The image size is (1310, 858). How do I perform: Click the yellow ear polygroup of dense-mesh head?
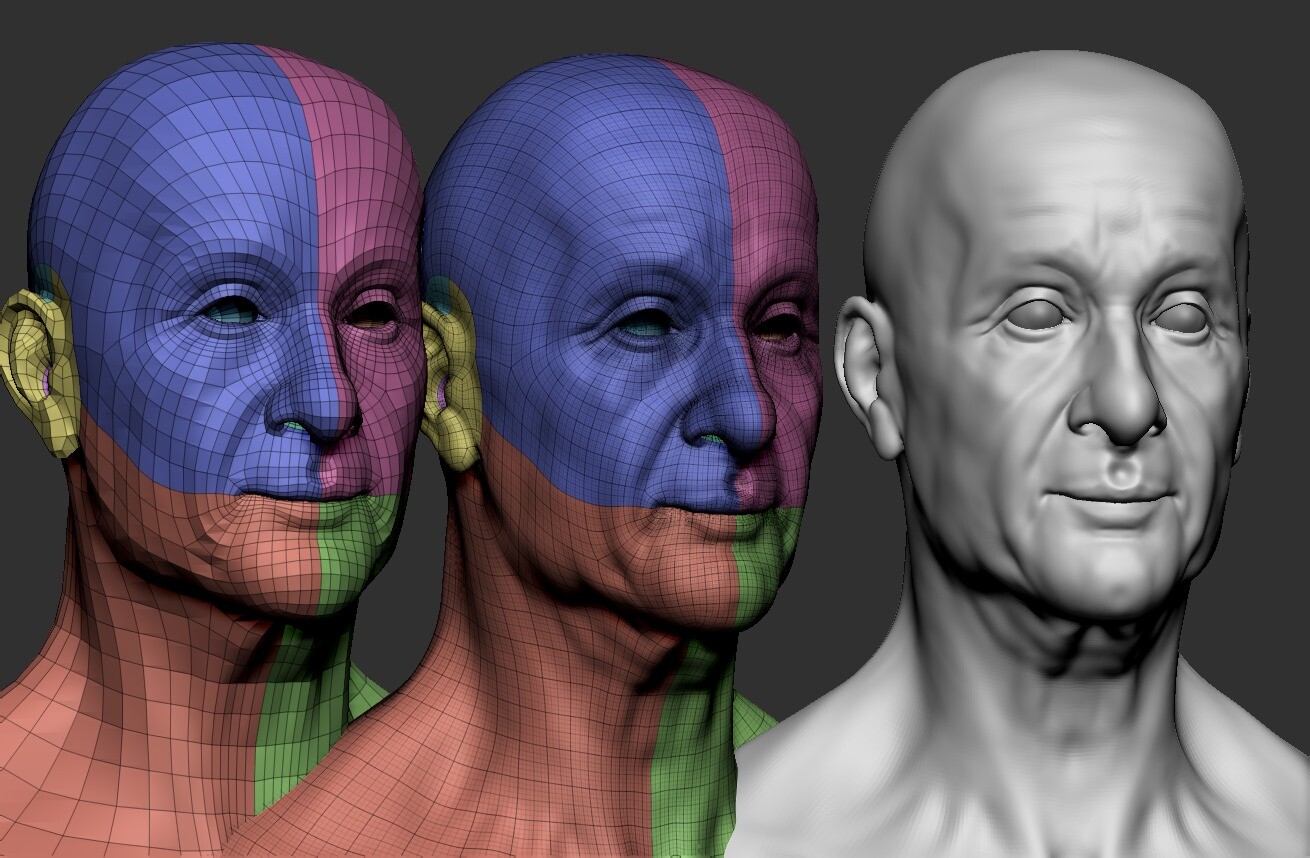tap(450, 375)
